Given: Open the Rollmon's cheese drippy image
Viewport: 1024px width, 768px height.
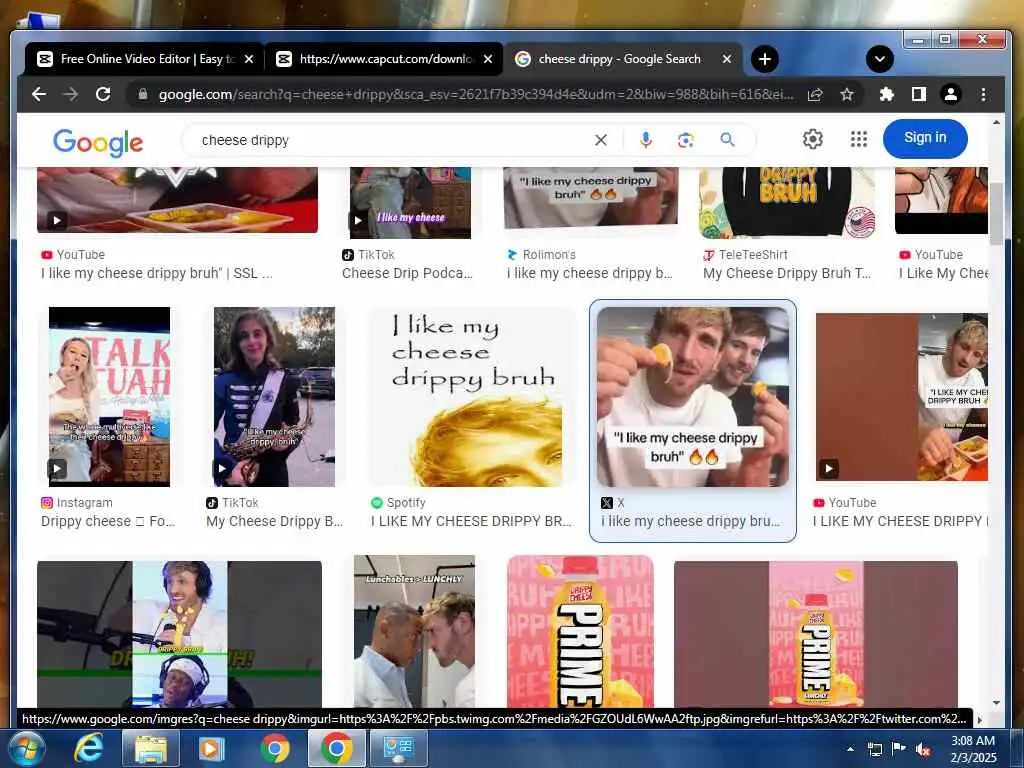Looking at the screenshot, I should pyautogui.click(x=590, y=198).
